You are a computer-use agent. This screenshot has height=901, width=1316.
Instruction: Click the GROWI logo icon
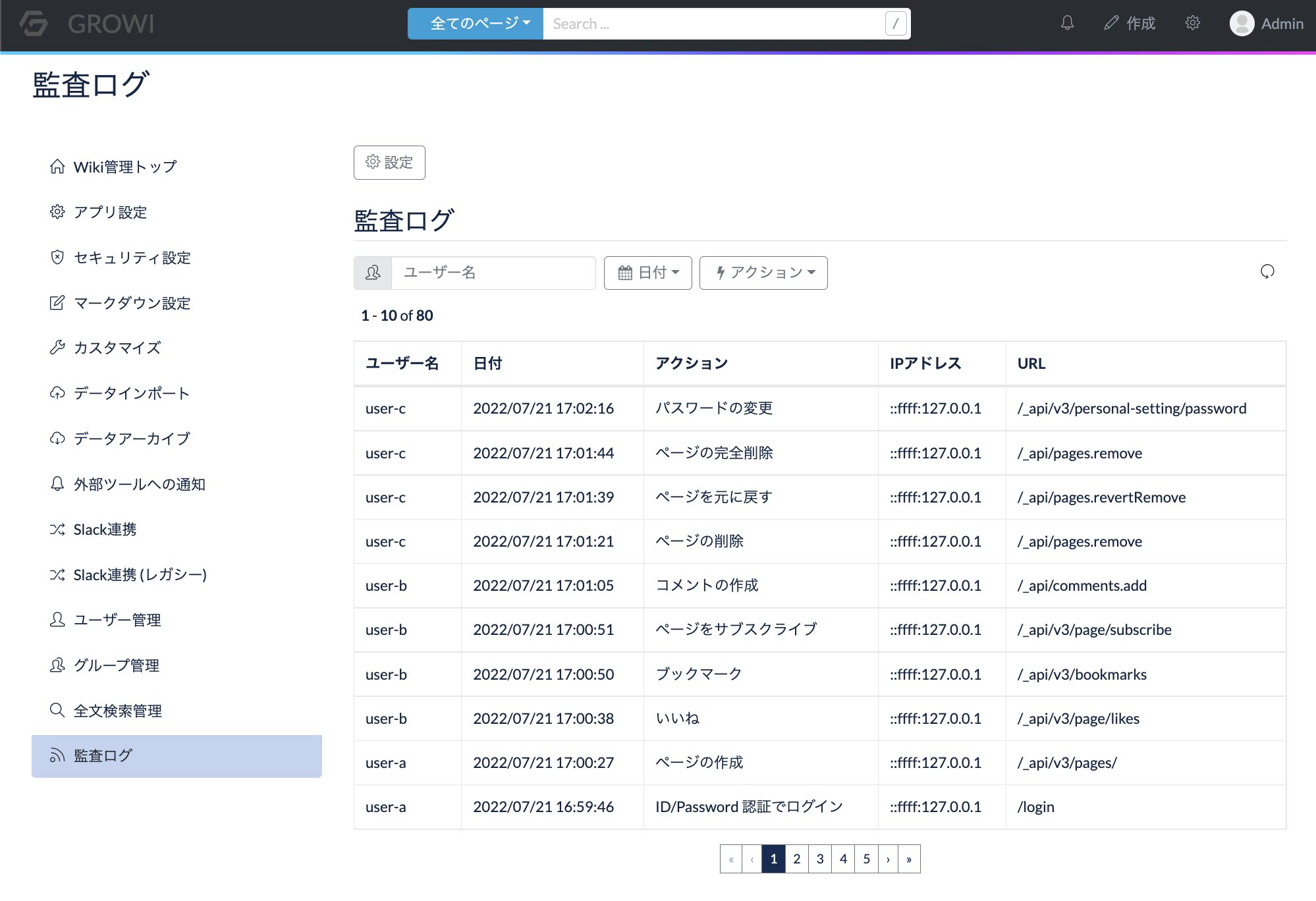point(34,24)
